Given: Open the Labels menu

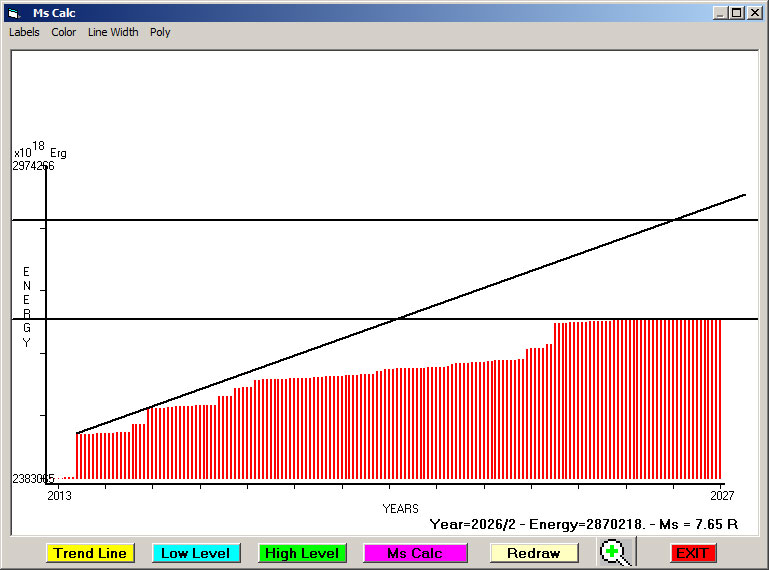Looking at the screenshot, I should [x=24, y=32].
